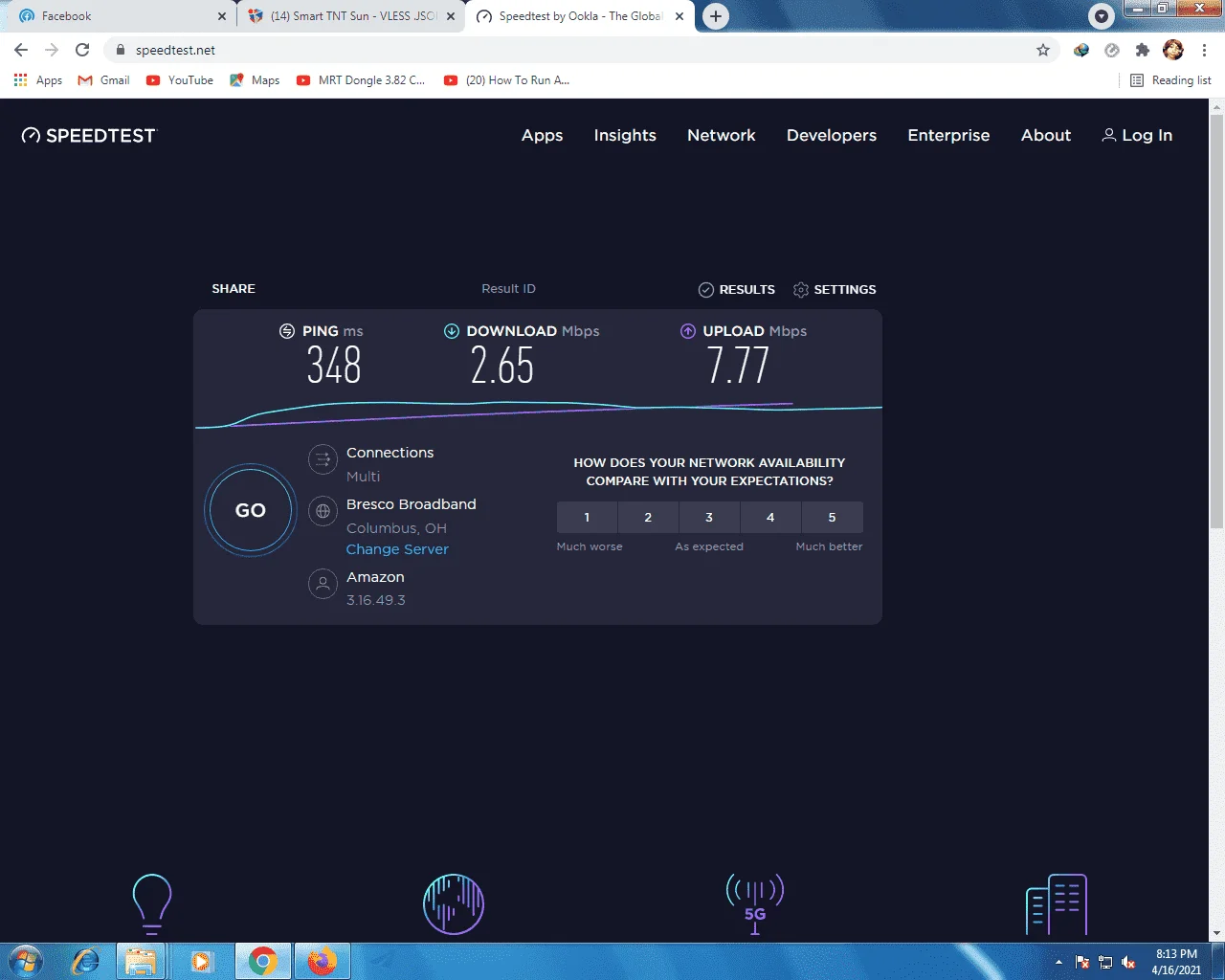Open Firefox from the taskbar
Image resolution: width=1225 pixels, height=980 pixels.
[322, 961]
